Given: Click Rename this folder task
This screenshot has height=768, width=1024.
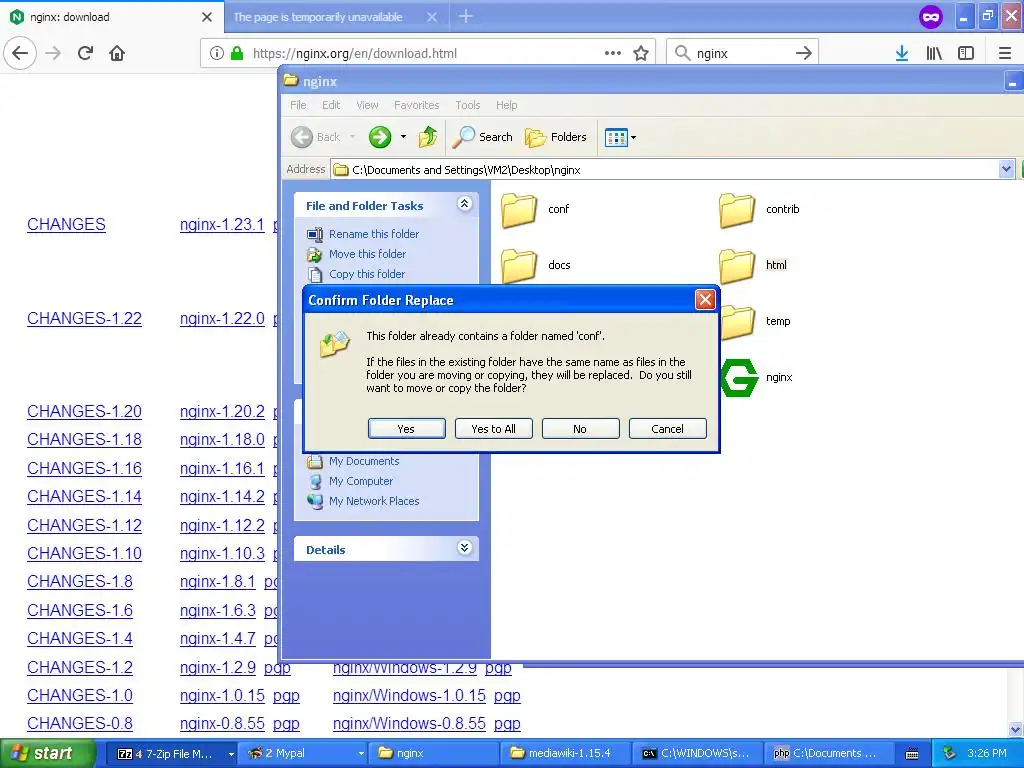Looking at the screenshot, I should tap(374, 234).
